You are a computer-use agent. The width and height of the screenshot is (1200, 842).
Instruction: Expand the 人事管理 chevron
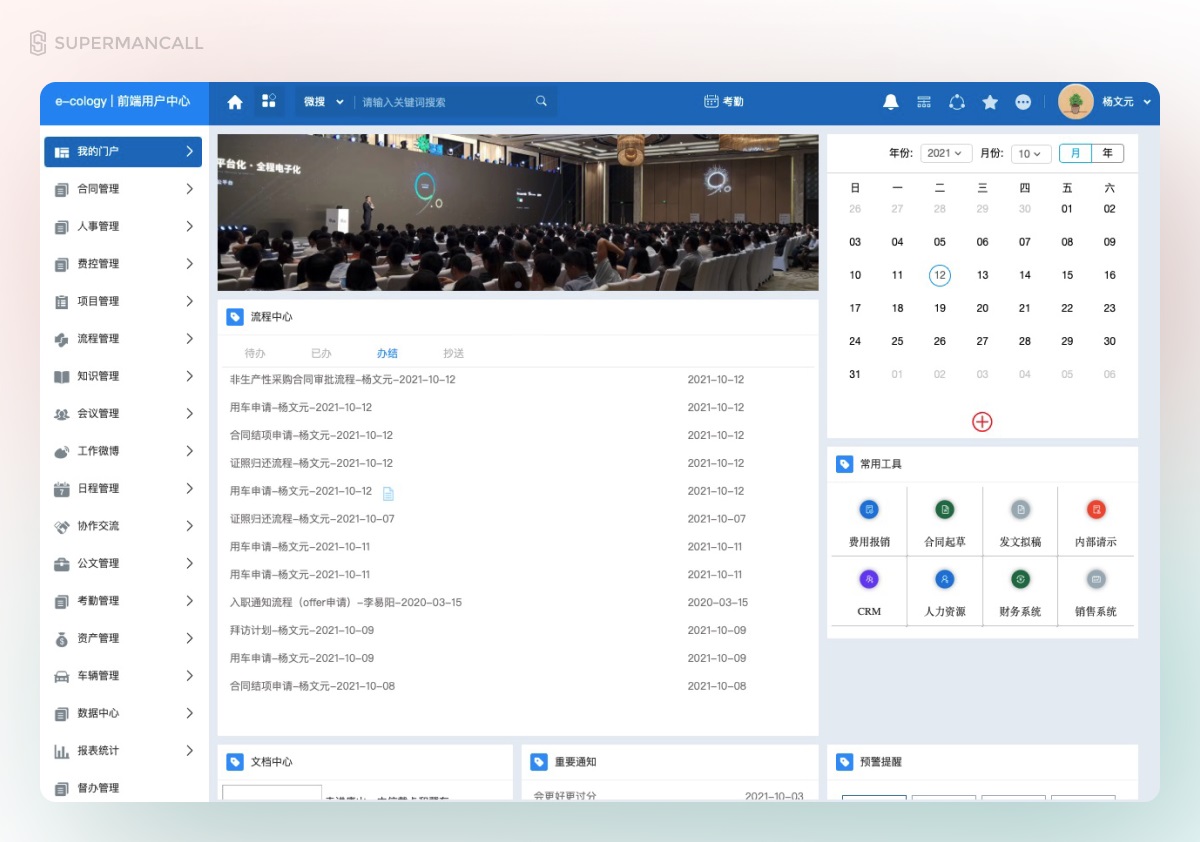[189, 227]
